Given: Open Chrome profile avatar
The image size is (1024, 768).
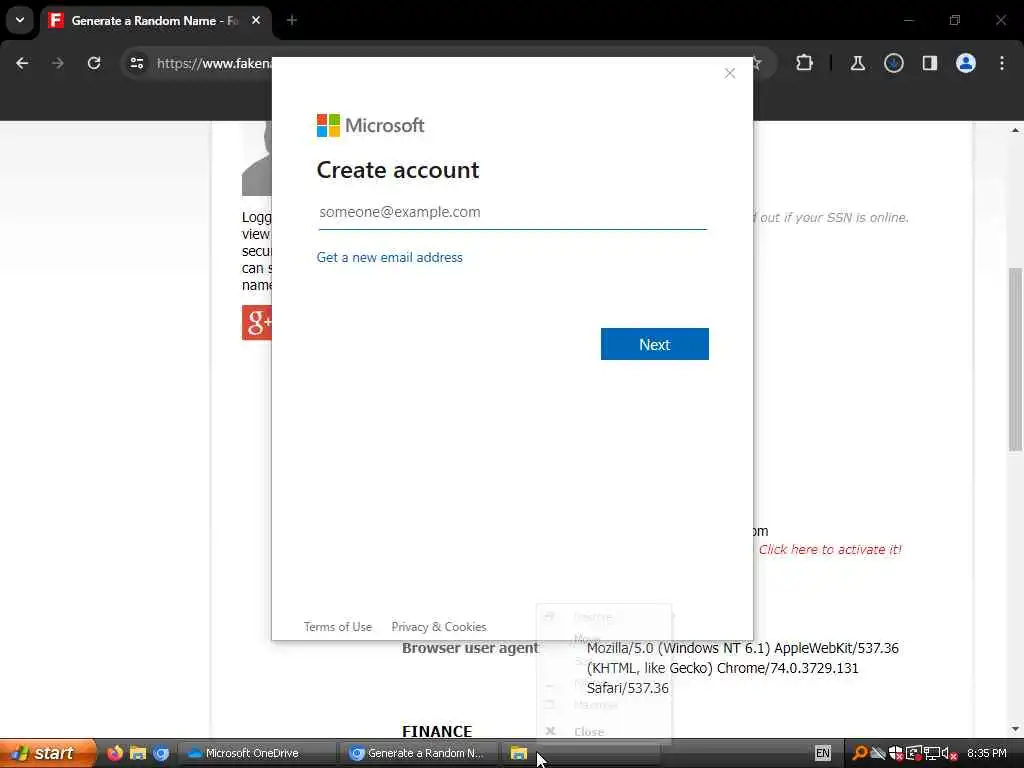Looking at the screenshot, I should click(x=966, y=63).
